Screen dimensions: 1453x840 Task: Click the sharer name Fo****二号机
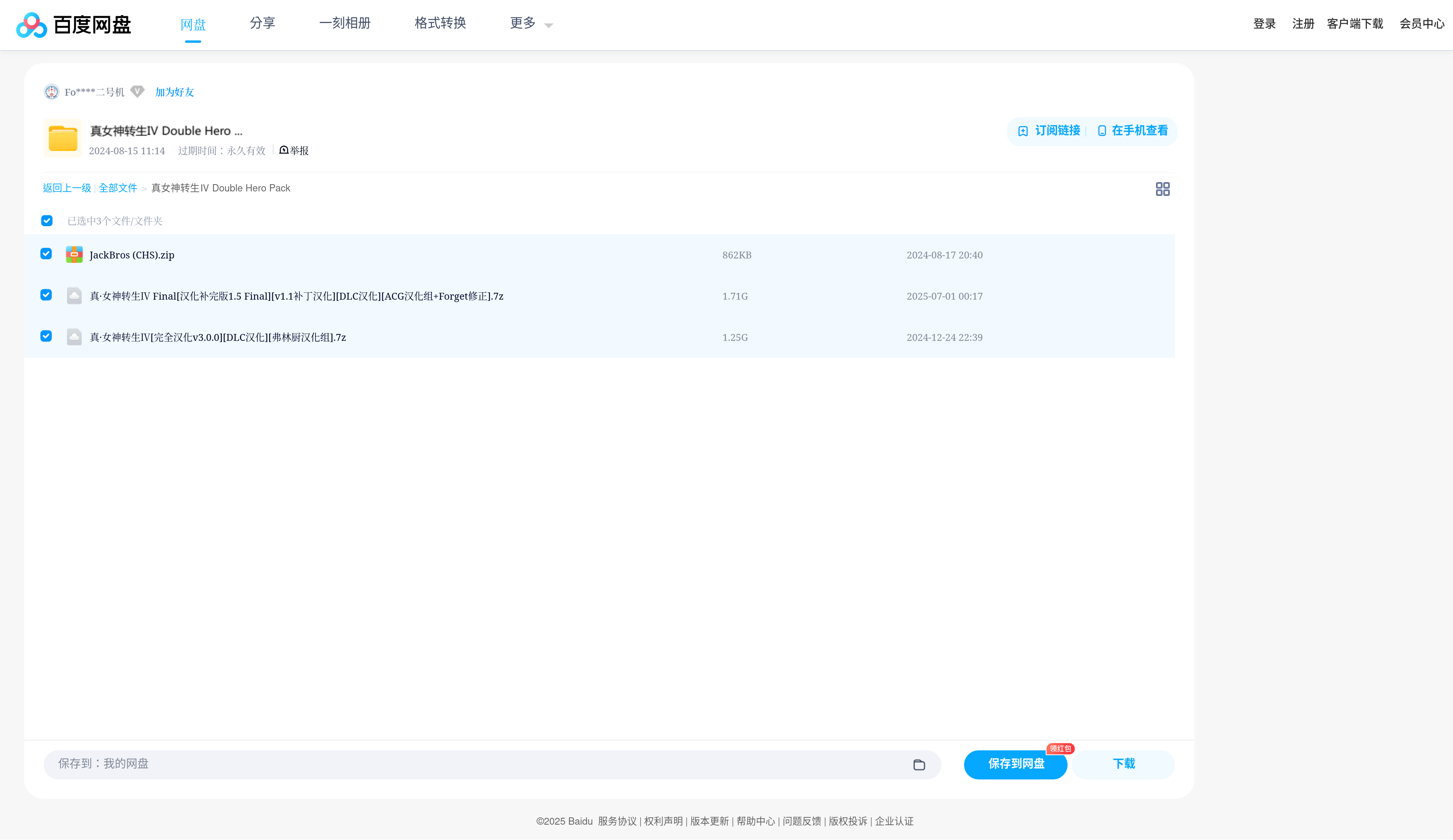(95, 92)
